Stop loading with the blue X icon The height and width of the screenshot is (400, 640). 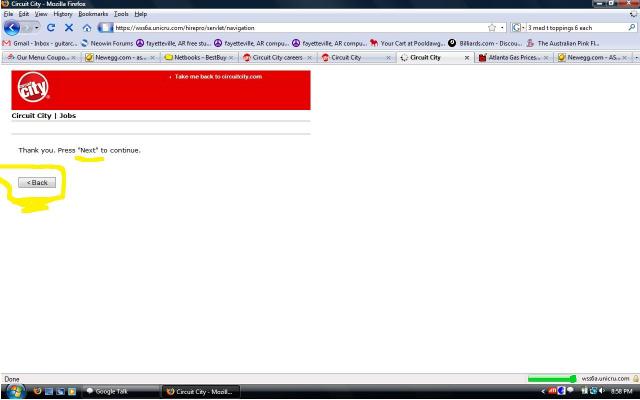coord(69,28)
